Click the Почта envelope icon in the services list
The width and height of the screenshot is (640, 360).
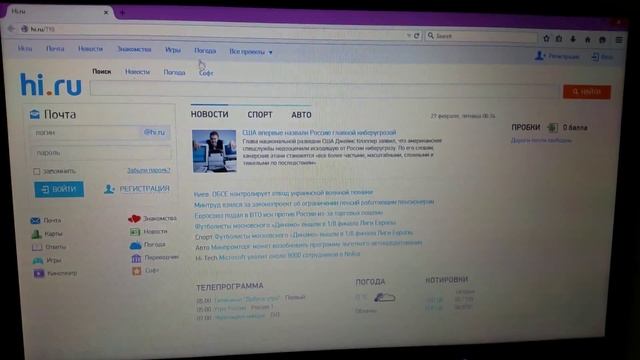pyautogui.click(x=35, y=220)
